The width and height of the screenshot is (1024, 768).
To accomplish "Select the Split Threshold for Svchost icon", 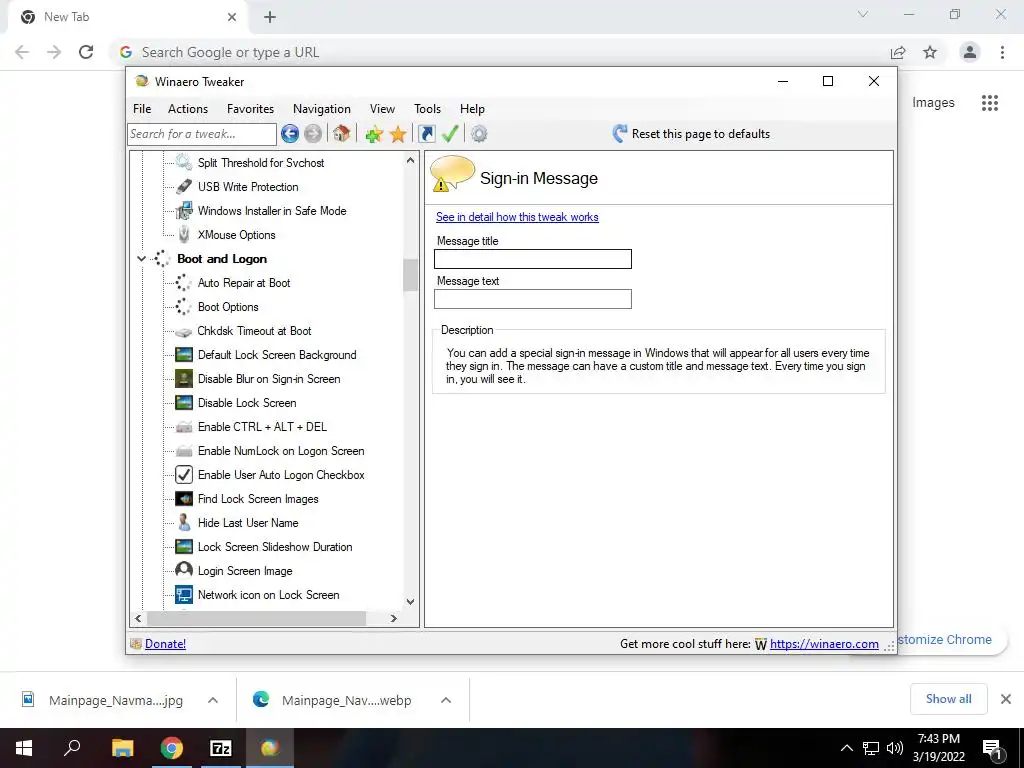I will (184, 162).
